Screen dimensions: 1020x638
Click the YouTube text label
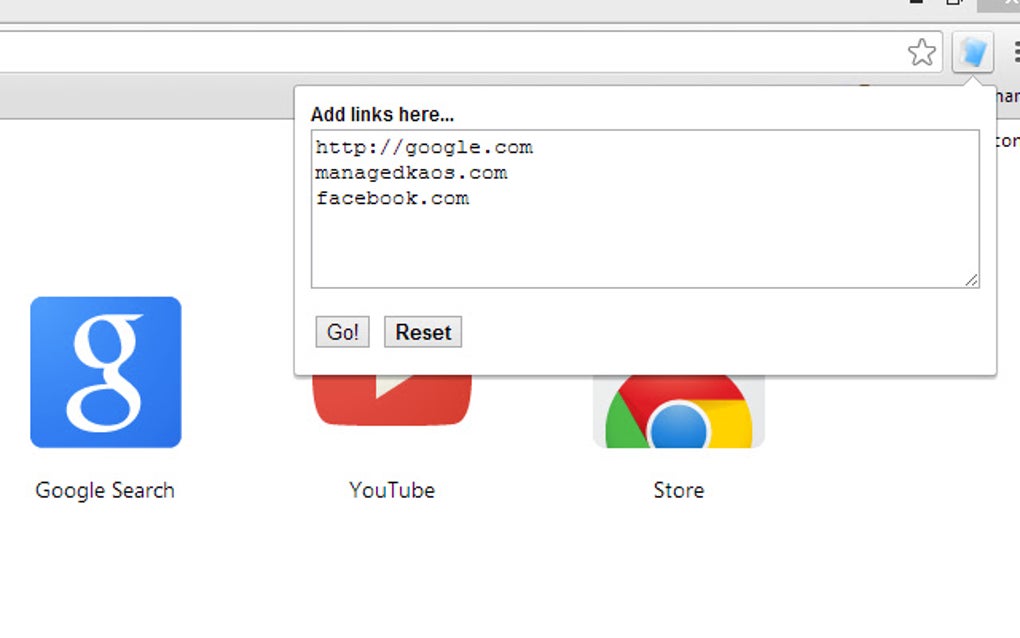click(392, 490)
